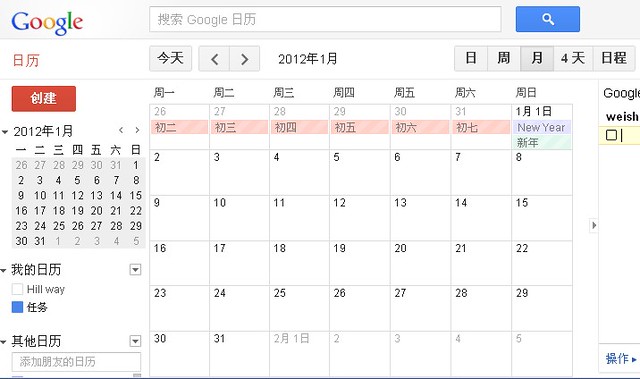Switch to 日 day view
This screenshot has width=640, height=379.
pos(471,58)
